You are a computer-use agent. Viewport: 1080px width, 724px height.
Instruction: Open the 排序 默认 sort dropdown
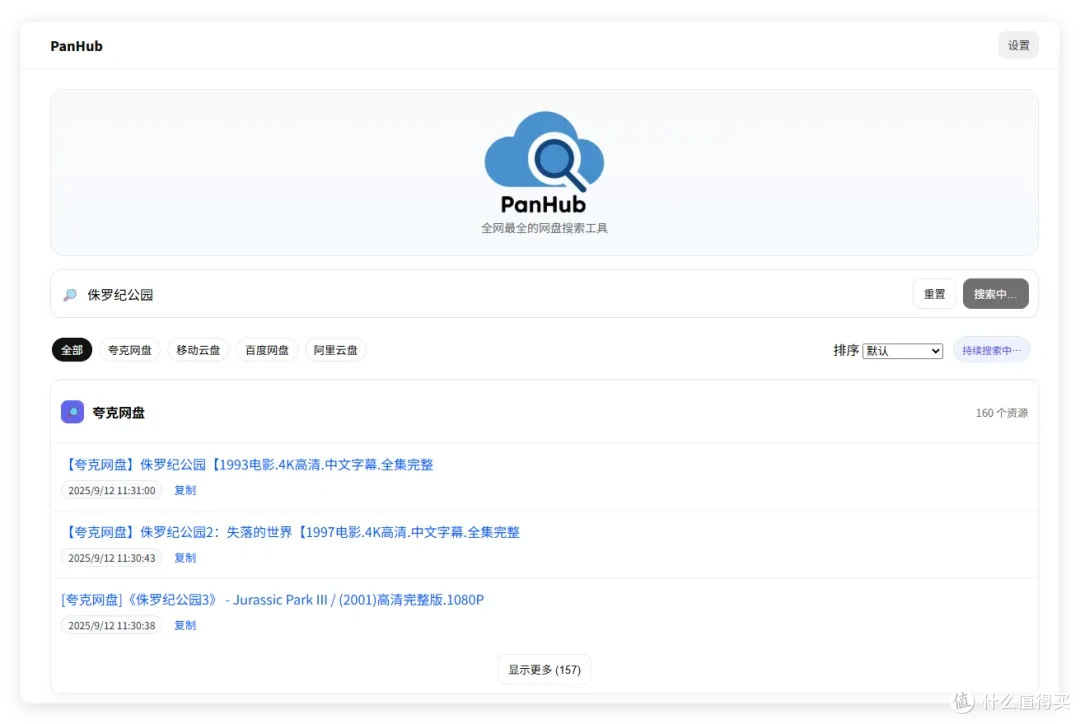click(x=902, y=351)
